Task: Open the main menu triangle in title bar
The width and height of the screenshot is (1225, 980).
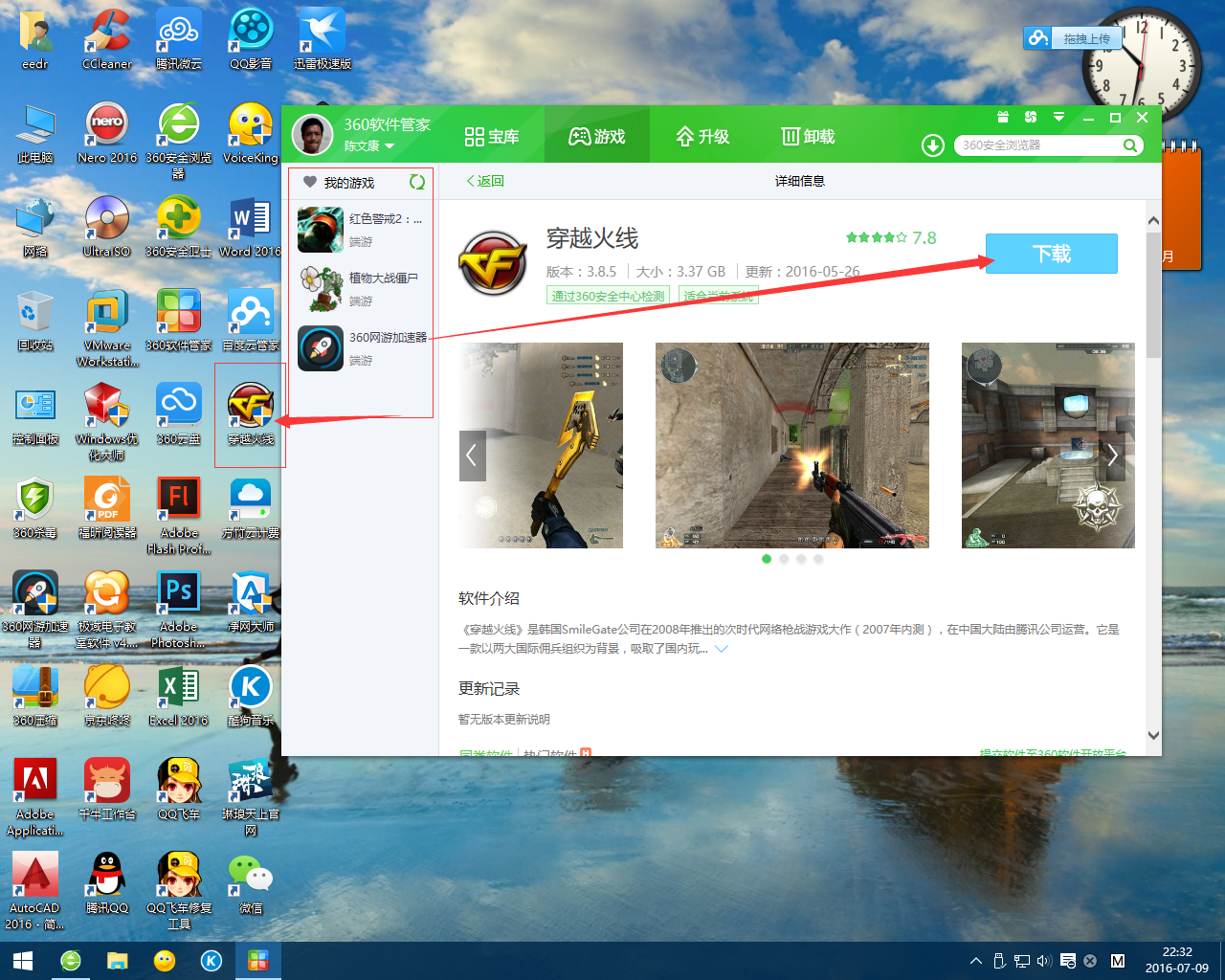Action: point(1058,117)
